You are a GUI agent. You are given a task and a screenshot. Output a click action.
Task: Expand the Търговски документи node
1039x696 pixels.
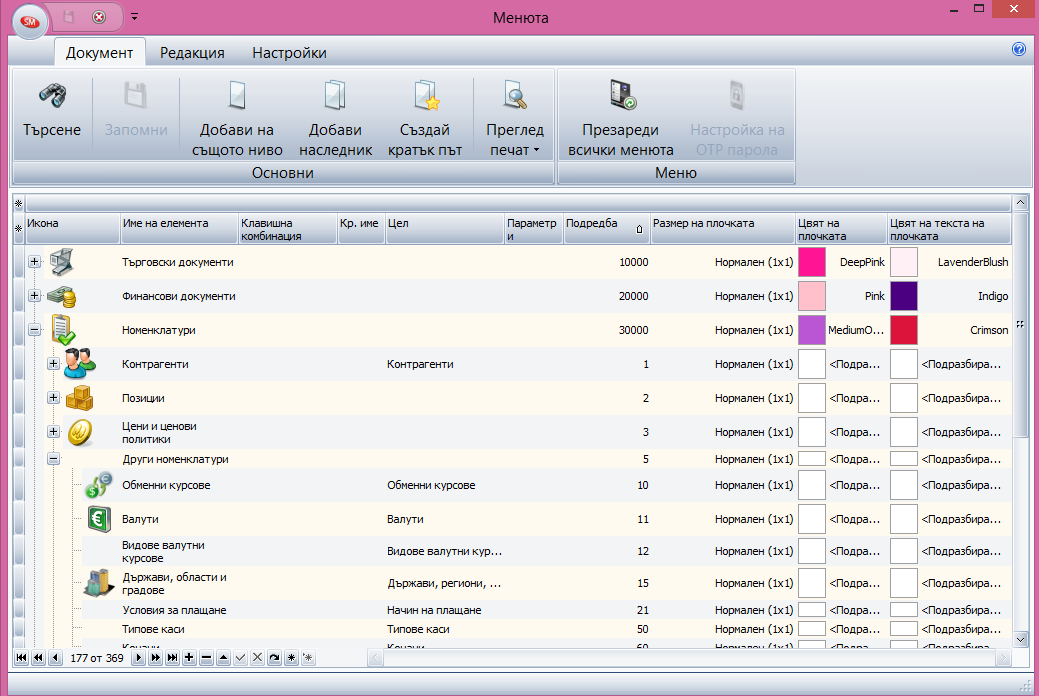coord(34,262)
